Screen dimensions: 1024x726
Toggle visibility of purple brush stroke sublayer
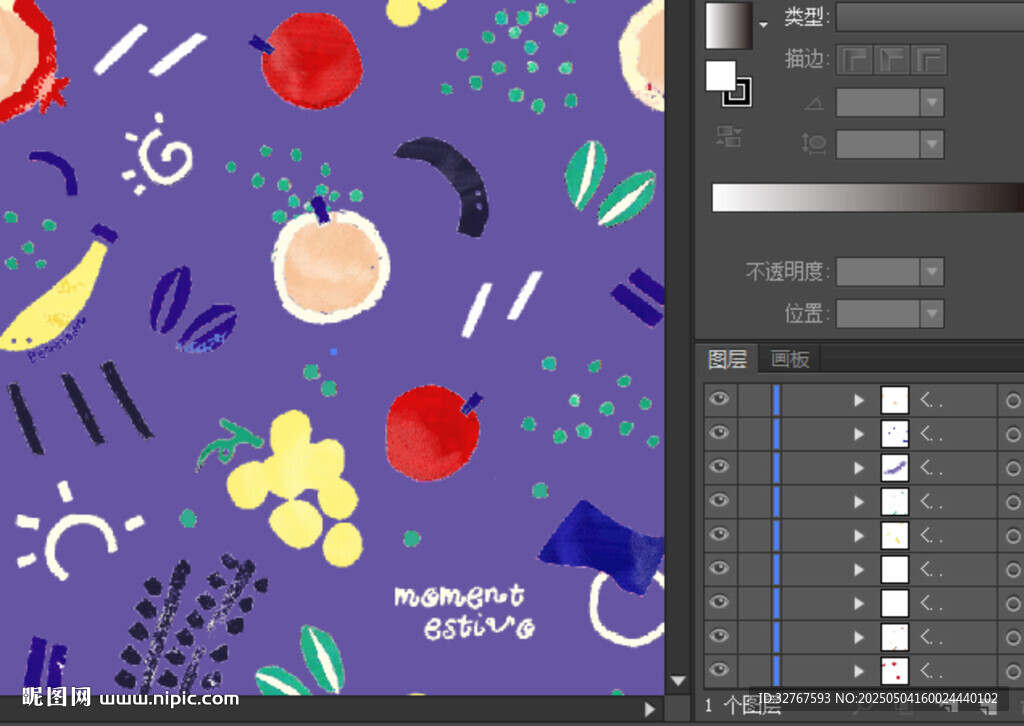click(x=718, y=467)
